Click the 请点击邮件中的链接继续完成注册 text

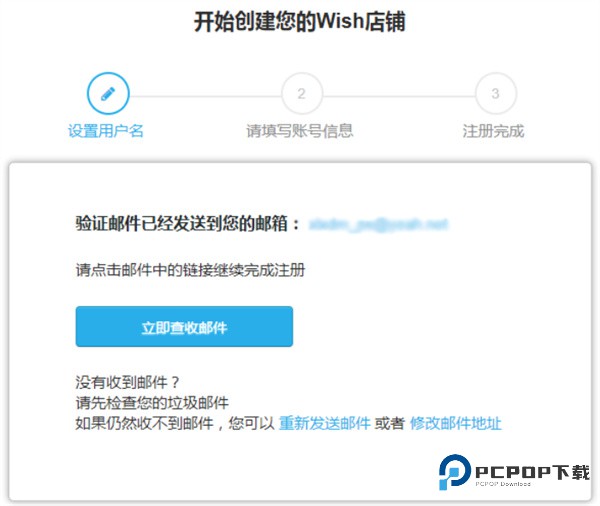[190, 270]
